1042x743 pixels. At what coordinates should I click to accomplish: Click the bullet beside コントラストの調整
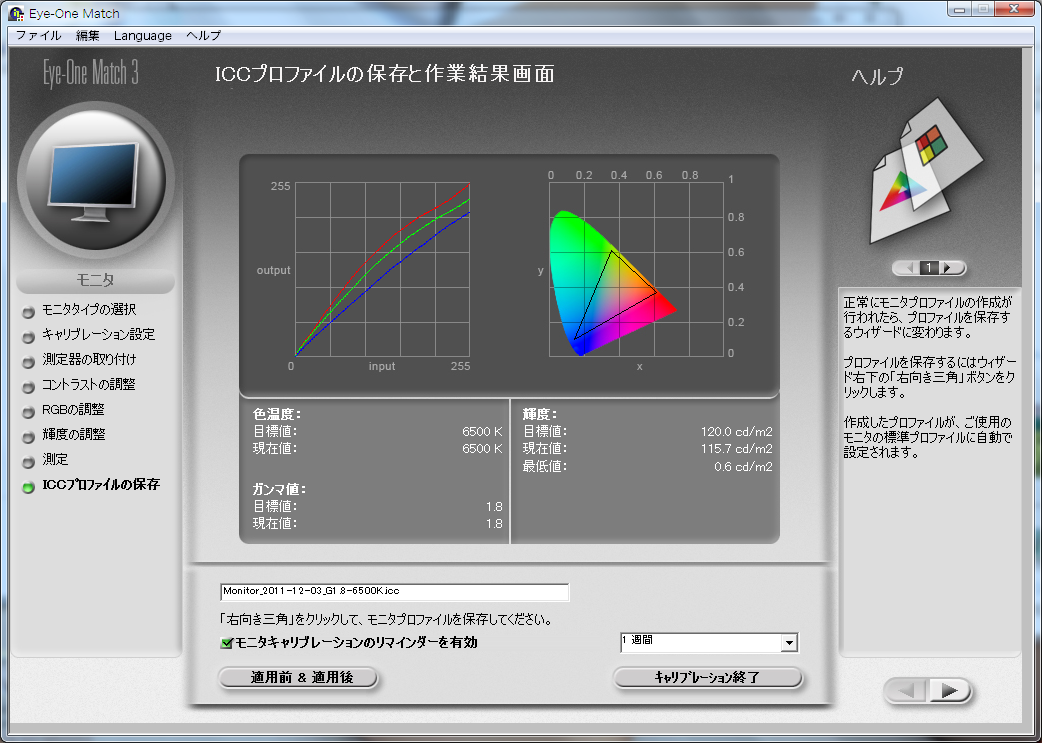tap(28, 387)
